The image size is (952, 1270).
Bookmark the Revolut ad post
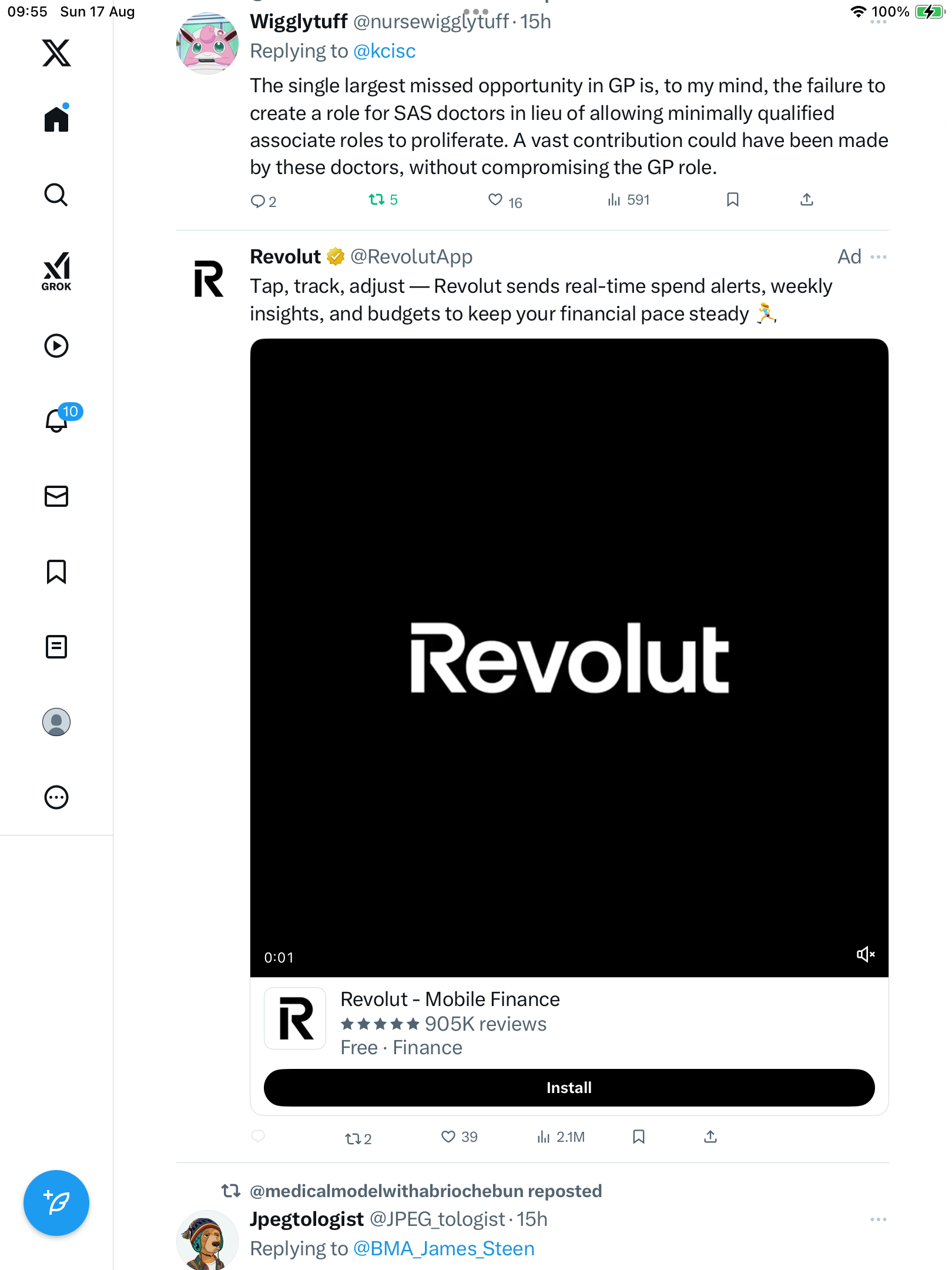coord(639,1137)
